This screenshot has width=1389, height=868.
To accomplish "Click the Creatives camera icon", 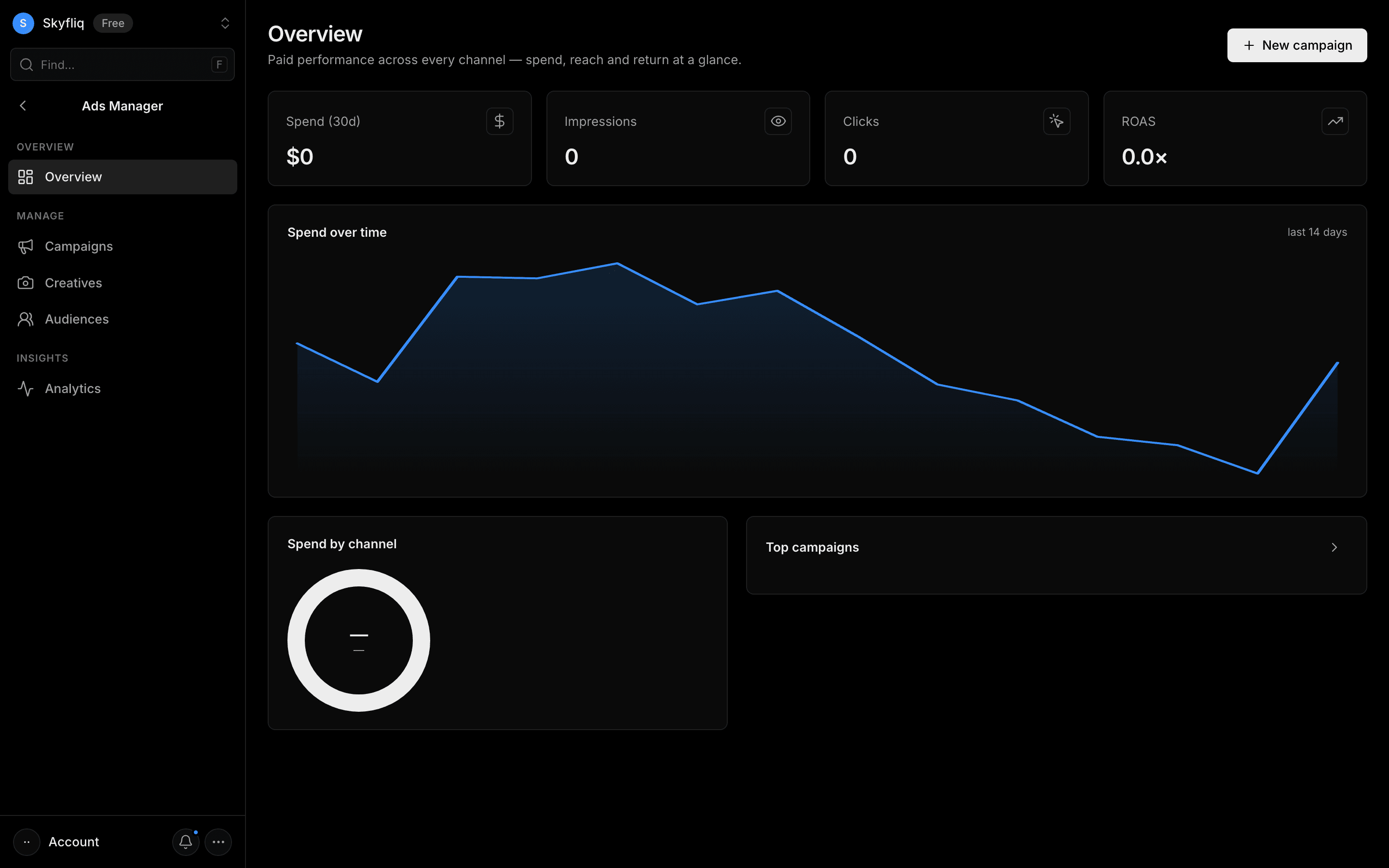I will (x=25, y=283).
